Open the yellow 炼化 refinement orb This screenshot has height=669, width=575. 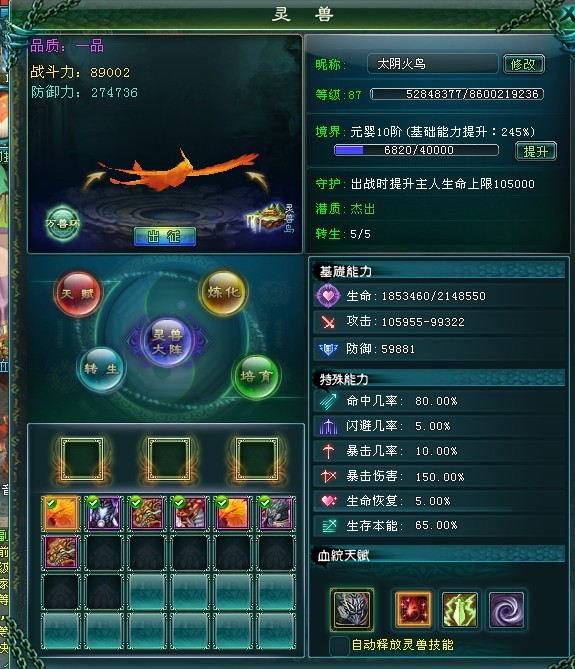223,292
